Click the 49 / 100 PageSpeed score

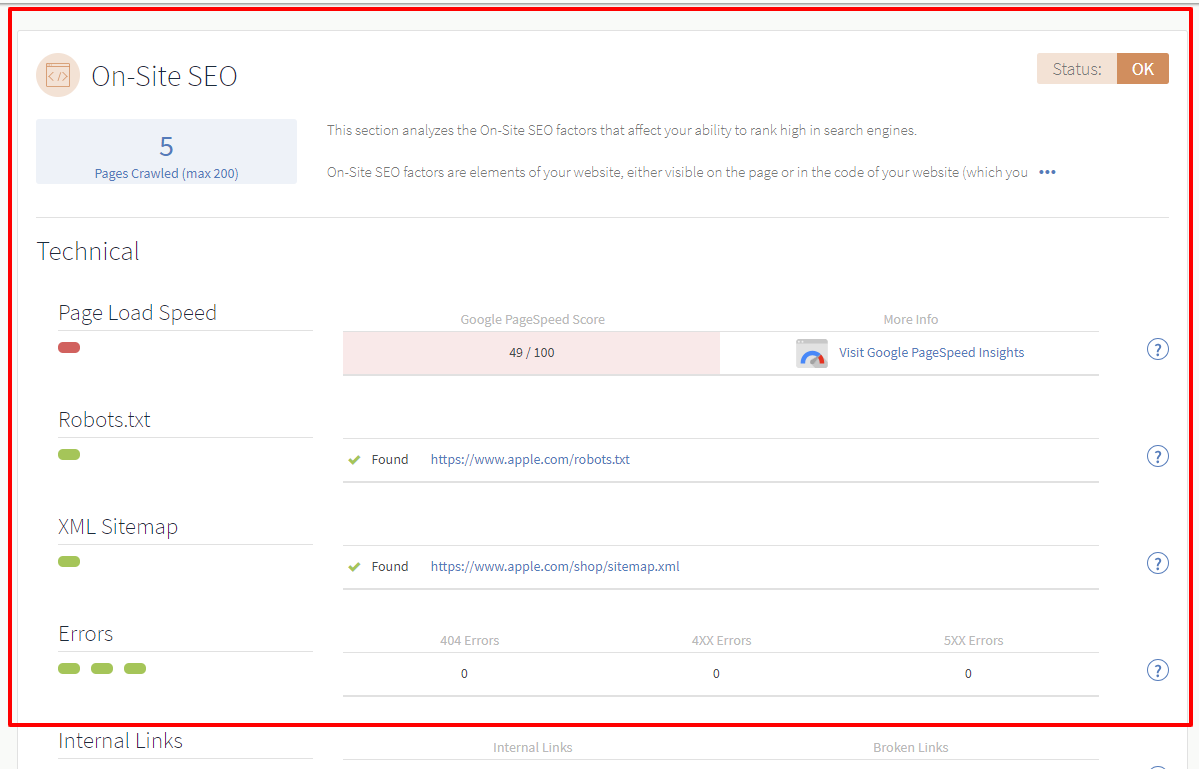[531, 352]
